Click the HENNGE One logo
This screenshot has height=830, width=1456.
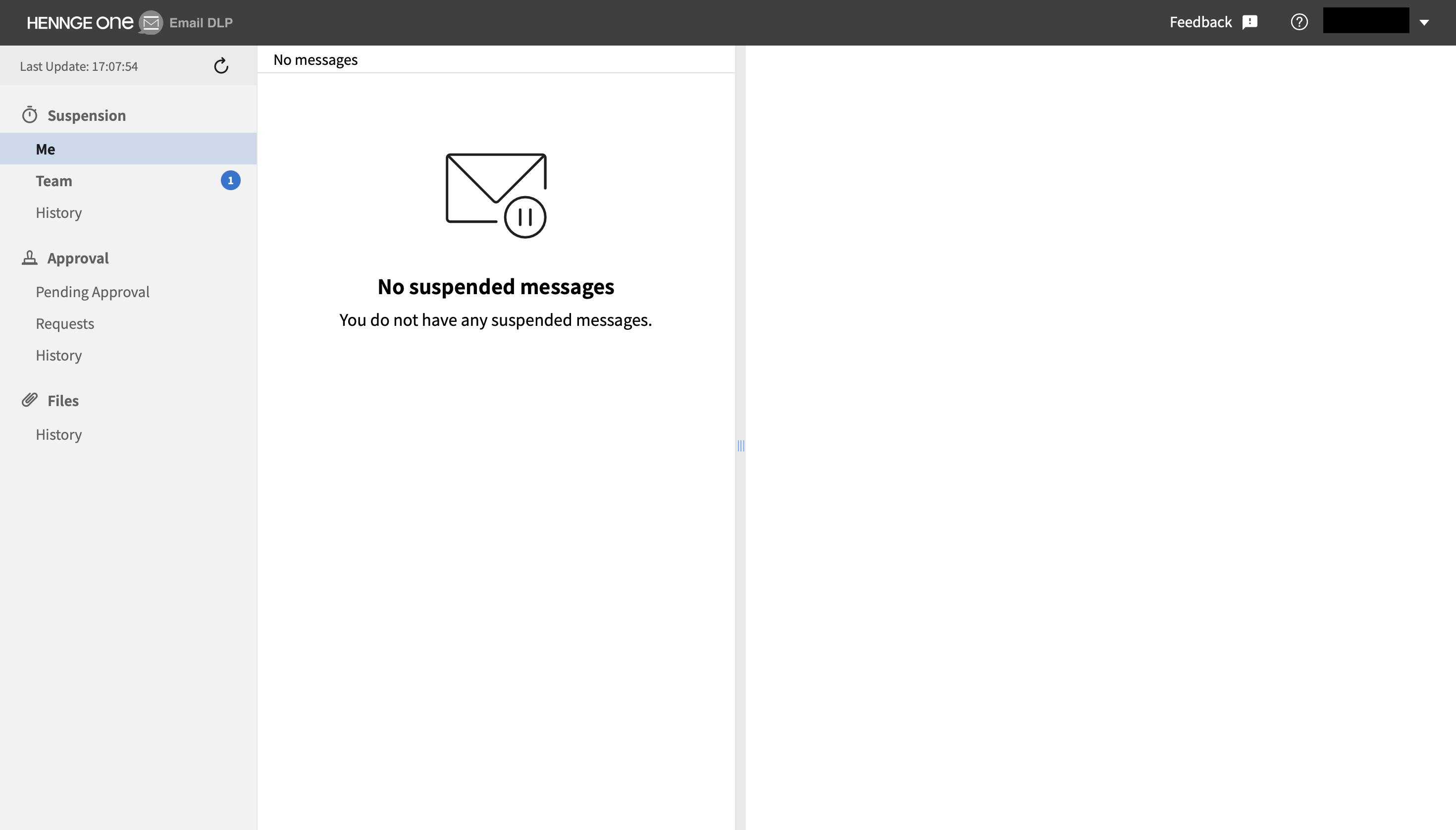(x=80, y=22)
